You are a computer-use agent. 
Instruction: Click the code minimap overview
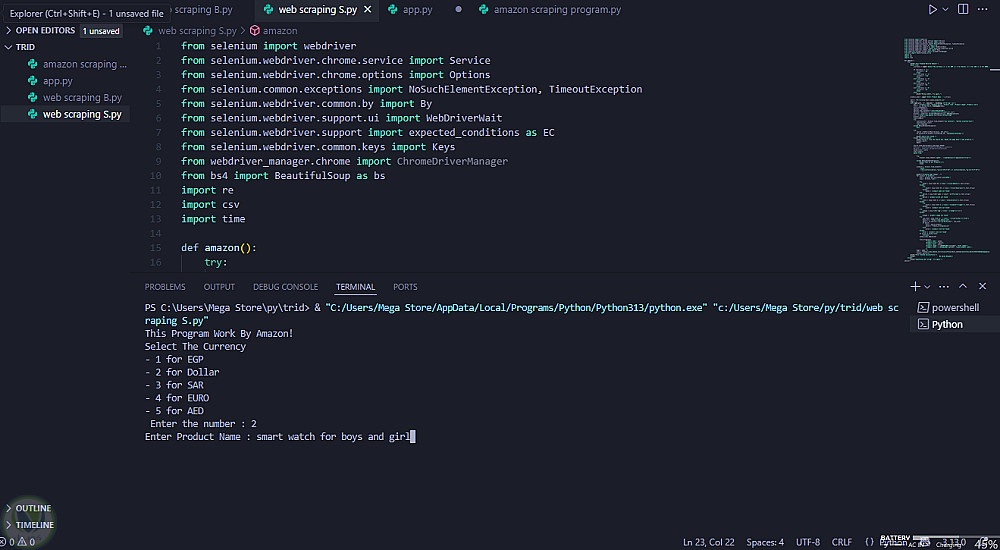tap(947, 150)
